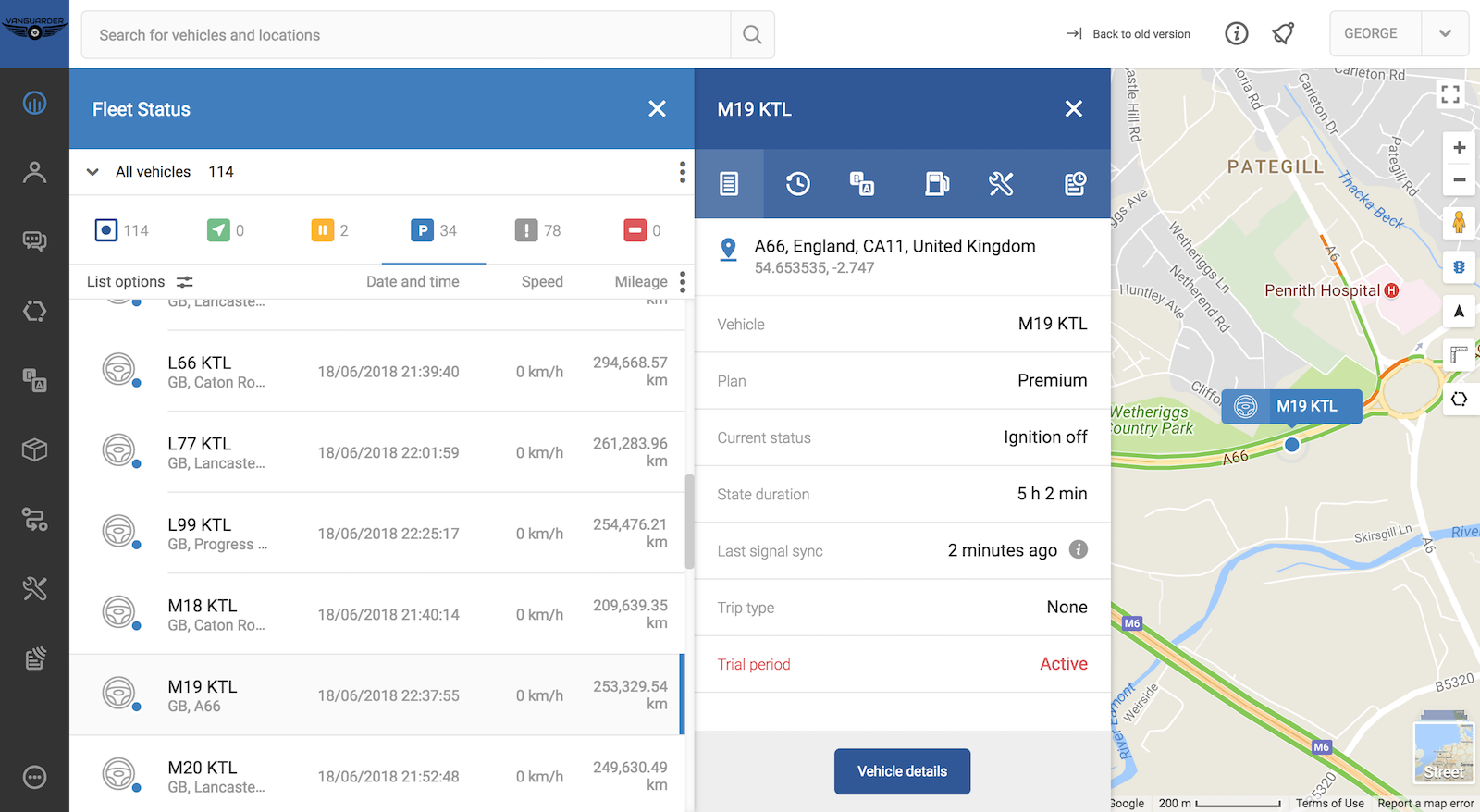Select the map ruler measure tool

[1459, 354]
